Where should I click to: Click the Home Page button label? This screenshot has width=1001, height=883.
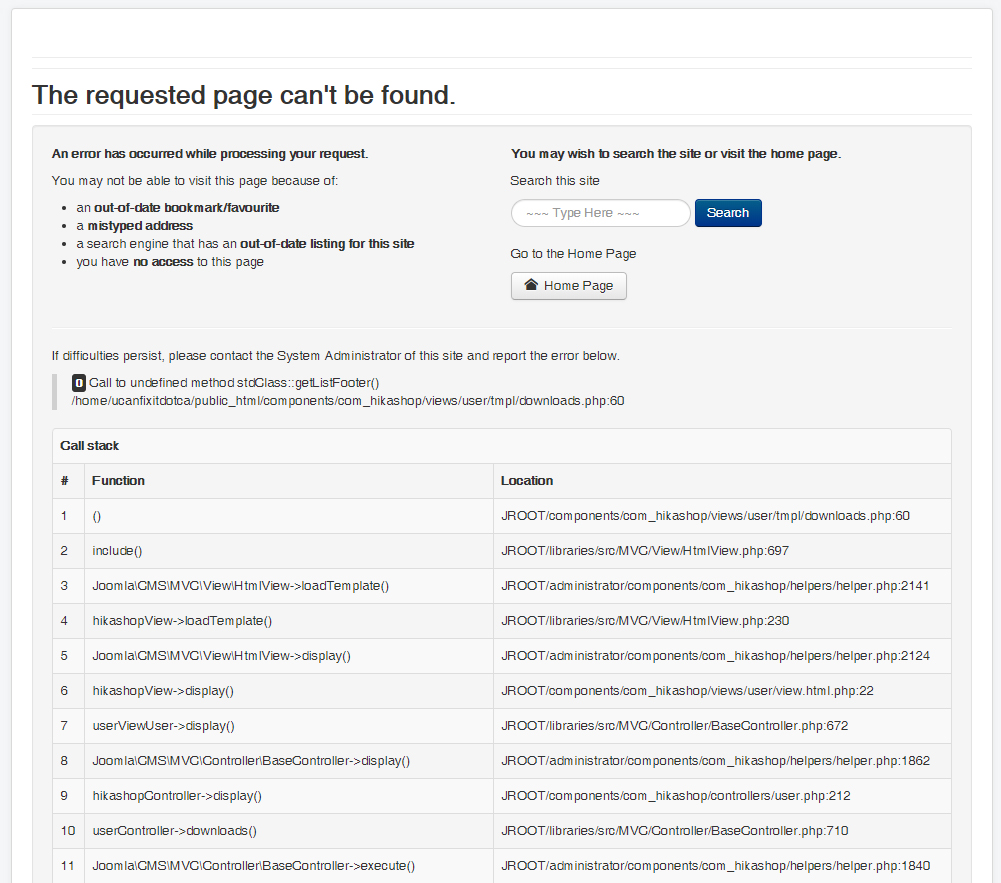point(578,286)
